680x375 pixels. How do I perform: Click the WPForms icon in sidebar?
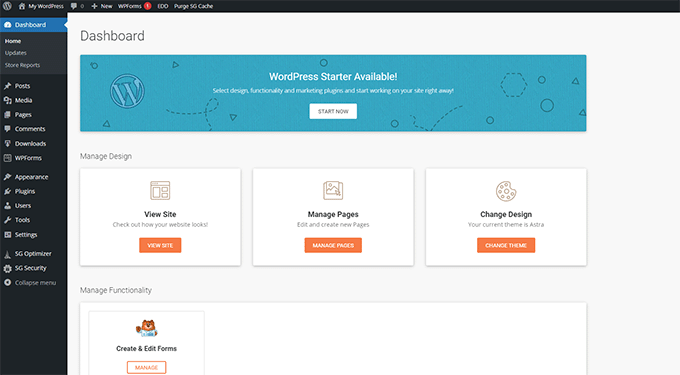click(7, 158)
